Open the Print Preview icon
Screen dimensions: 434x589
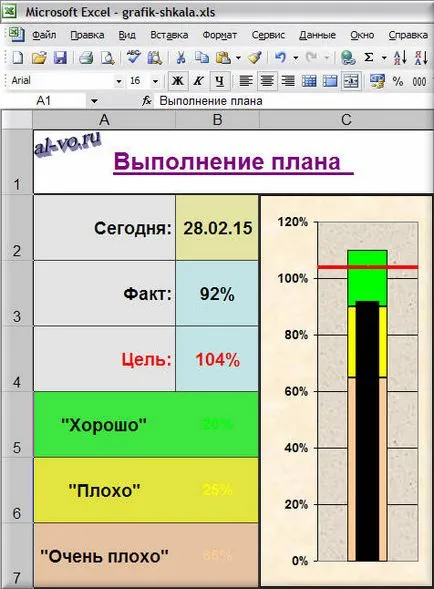108,57
